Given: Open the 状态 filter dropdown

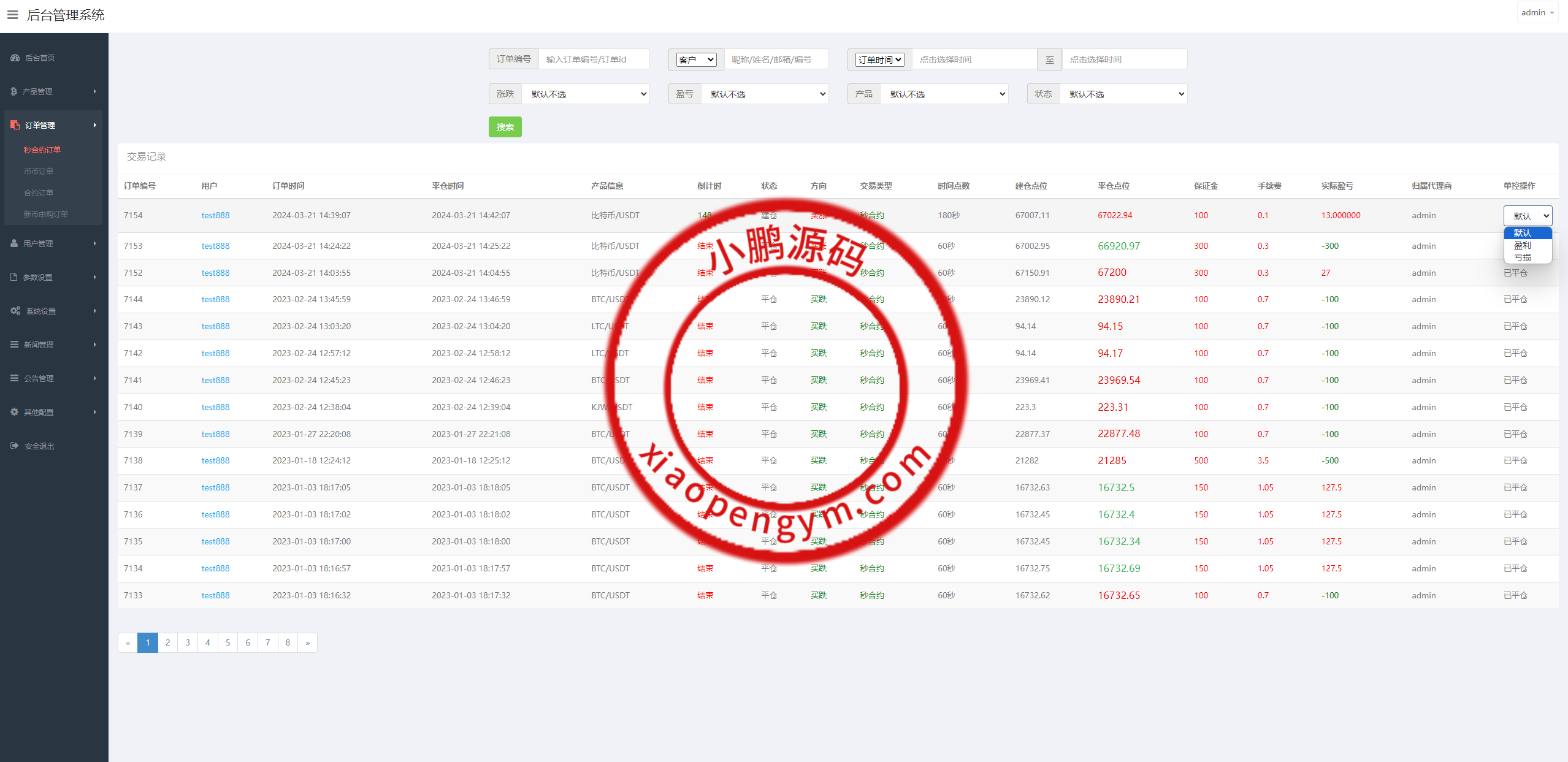Looking at the screenshot, I should coord(1123,94).
